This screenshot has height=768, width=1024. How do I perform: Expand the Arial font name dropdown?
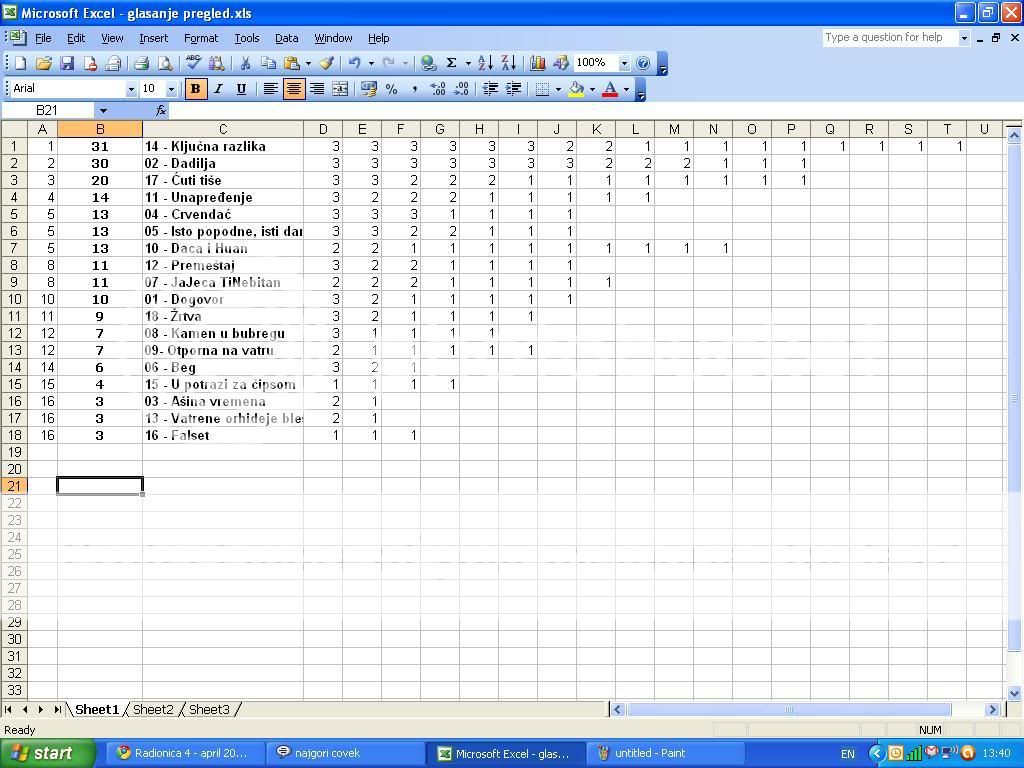point(130,89)
